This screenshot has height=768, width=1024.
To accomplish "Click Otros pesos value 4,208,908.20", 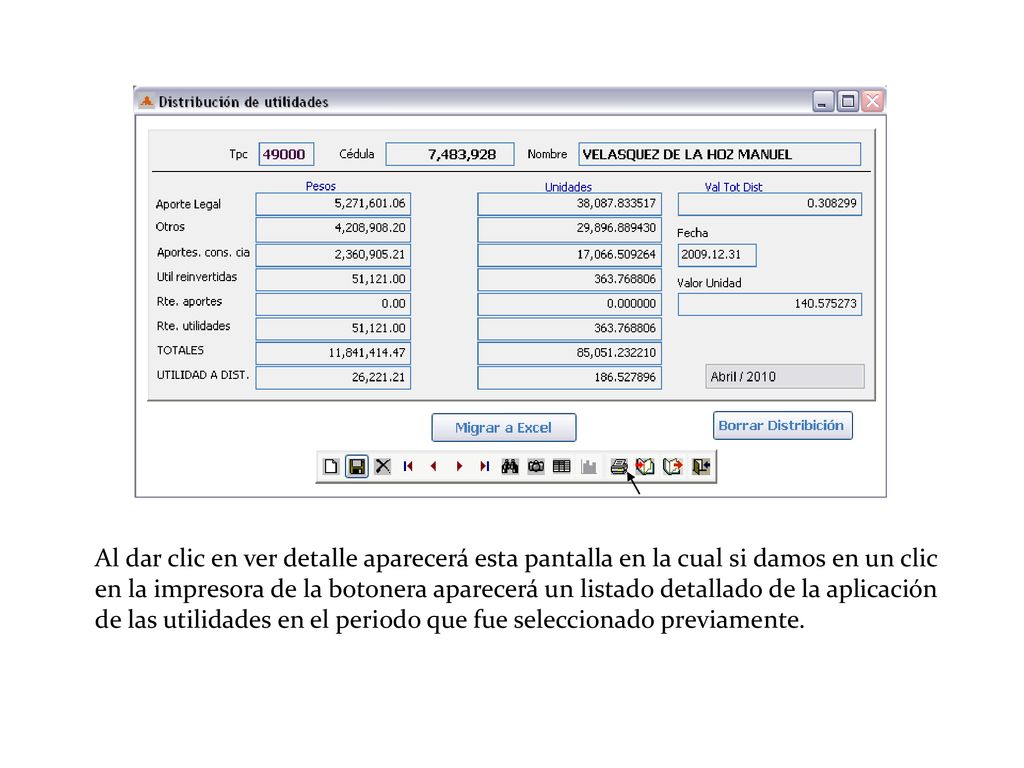I will point(333,229).
